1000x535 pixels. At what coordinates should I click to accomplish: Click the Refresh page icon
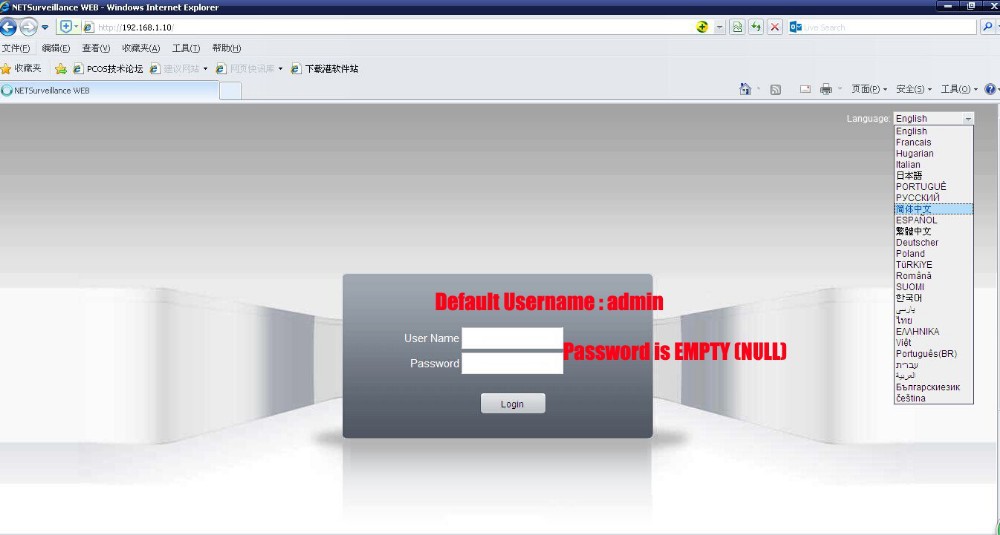756,27
